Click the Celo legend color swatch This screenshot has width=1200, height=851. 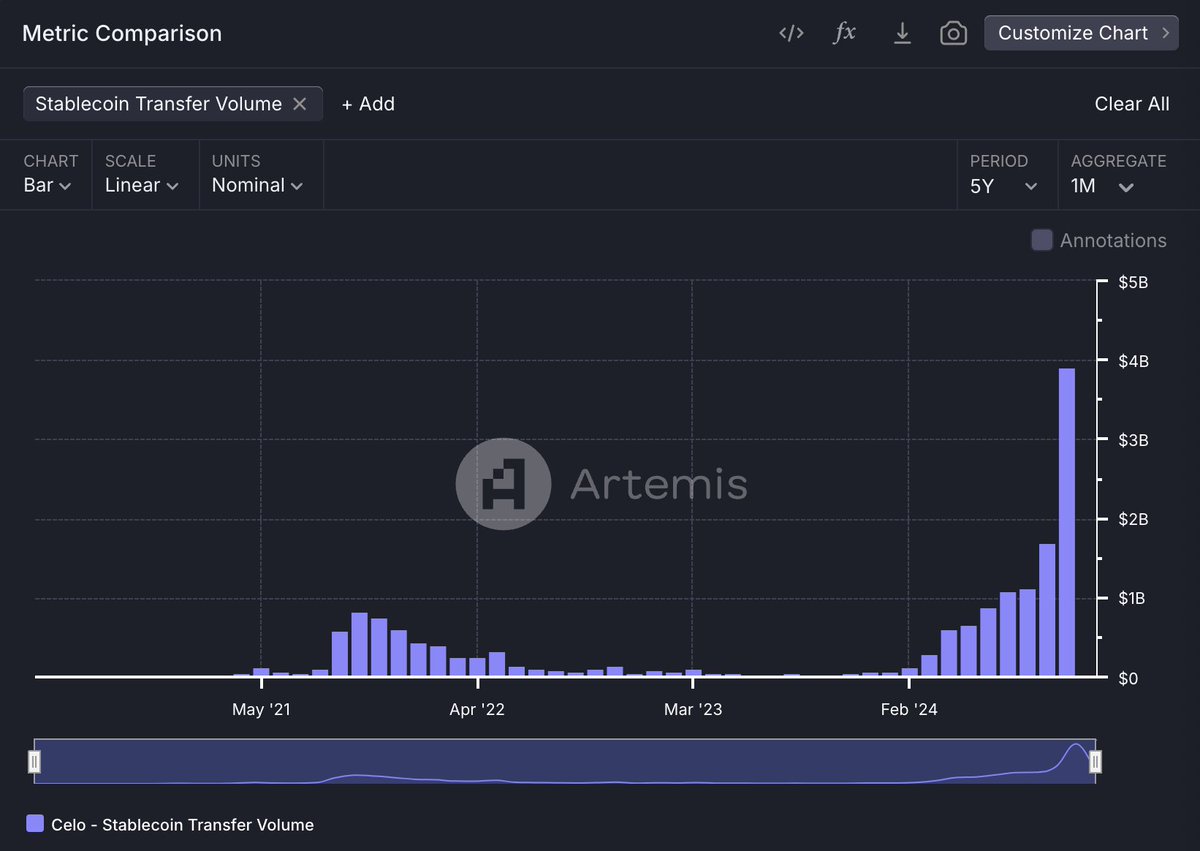35,824
